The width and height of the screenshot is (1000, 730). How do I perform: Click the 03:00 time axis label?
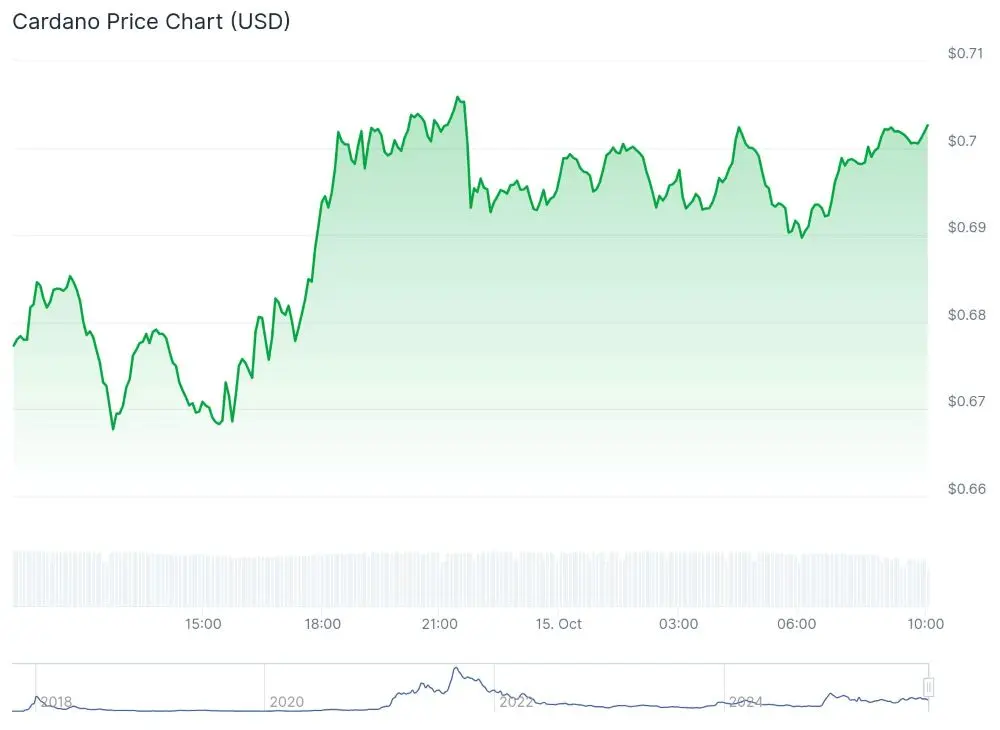678,624
